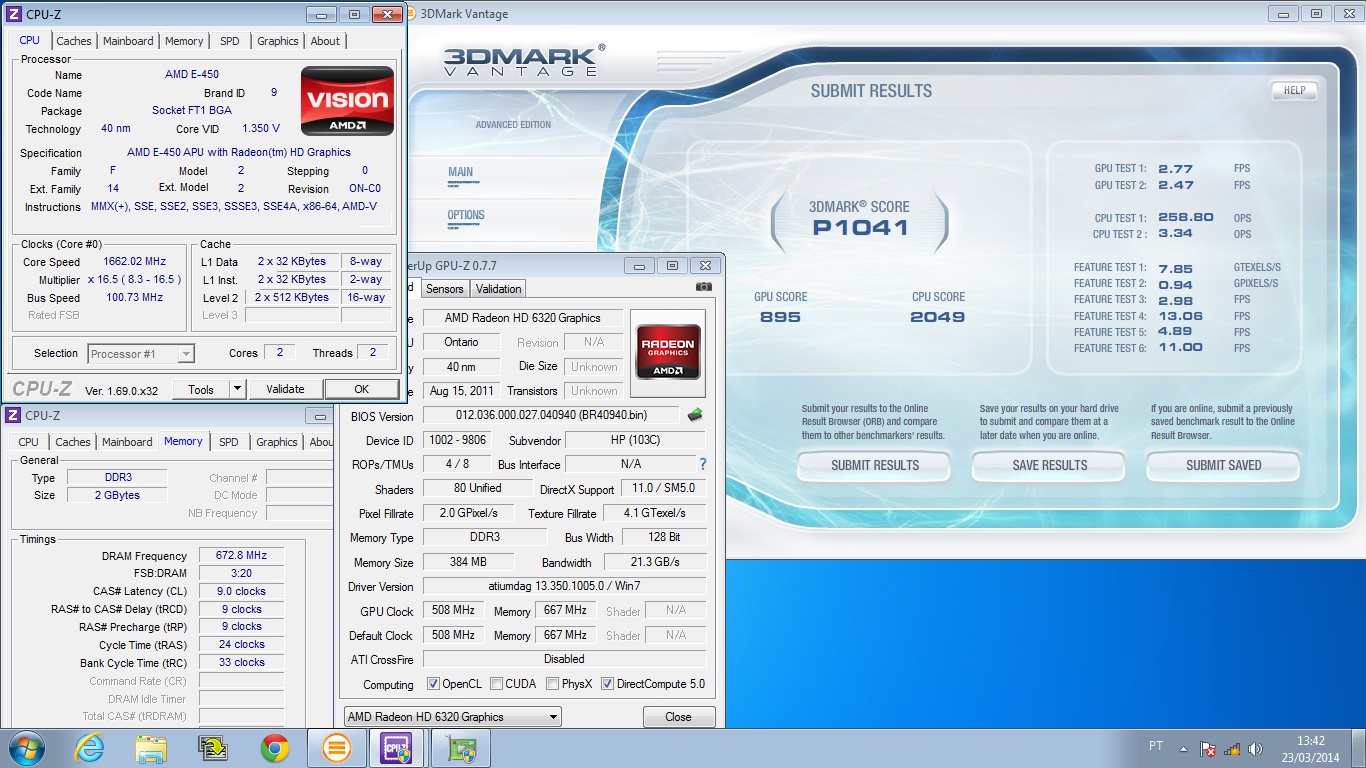Screen dimensions: 1366x768
Task: Click the BIOS save chip icon in GPU-Z
Action: coord(695,415)
